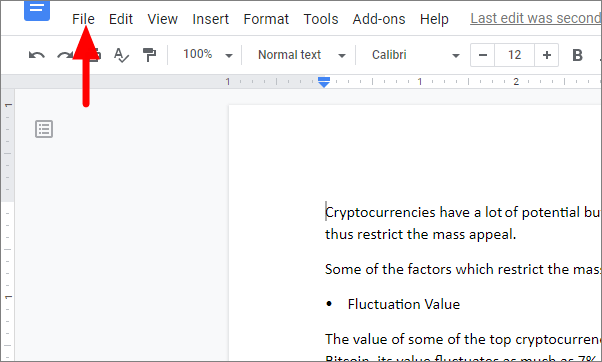Click the Redo arrow icon

64,55
